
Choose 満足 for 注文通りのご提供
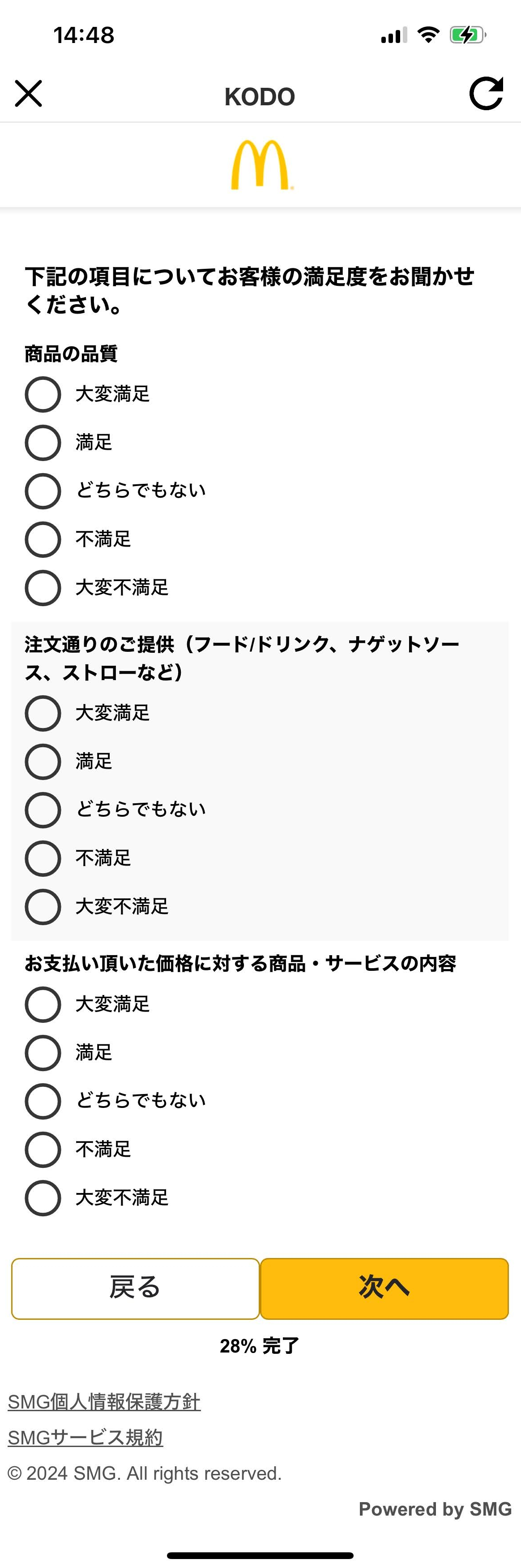click(x=43, y=762)
